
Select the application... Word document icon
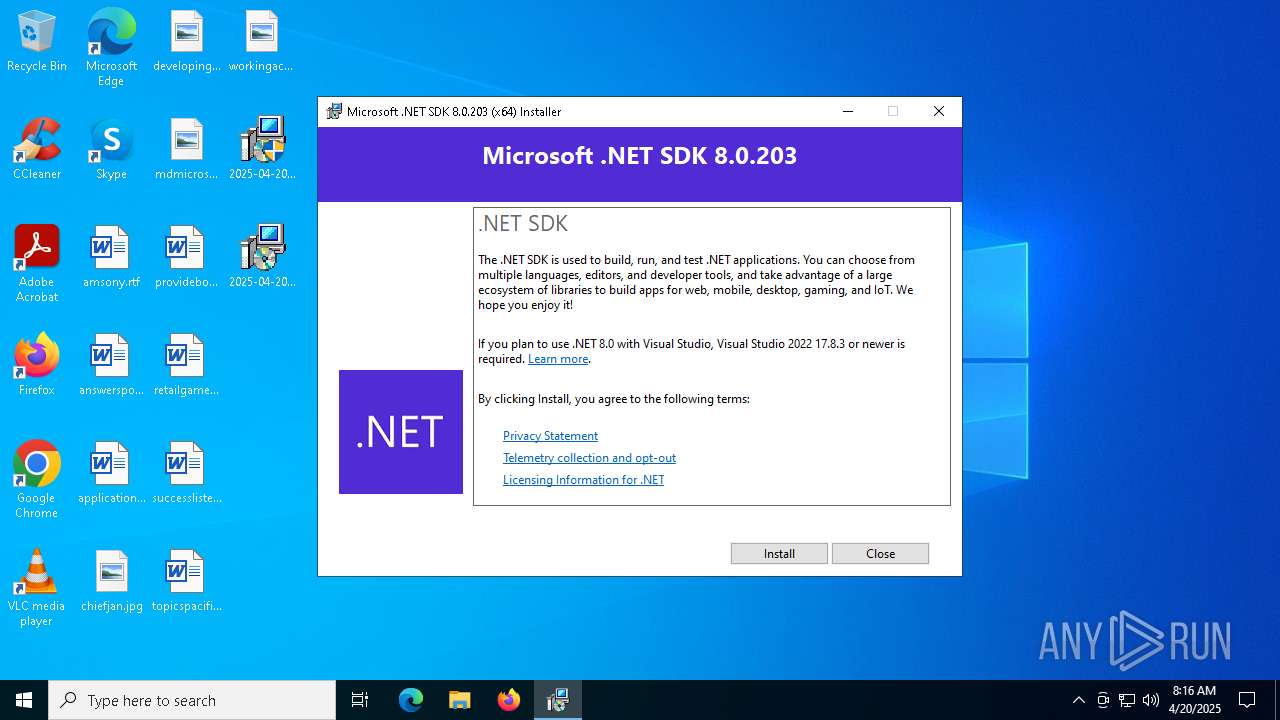[111, 473]
